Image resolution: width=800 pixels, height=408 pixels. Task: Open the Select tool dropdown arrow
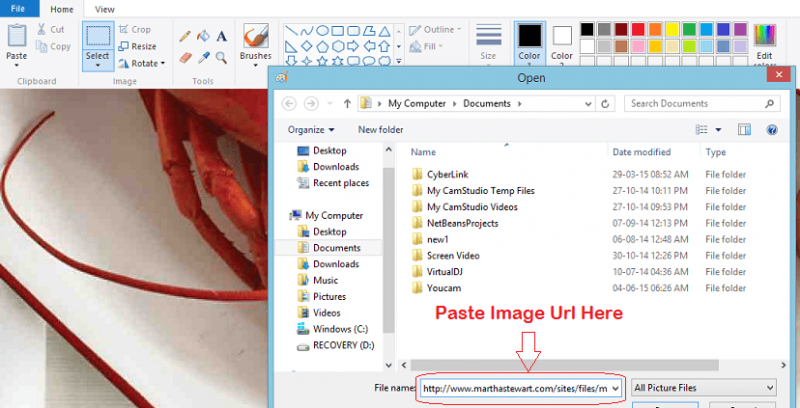(x=97, y=65)
